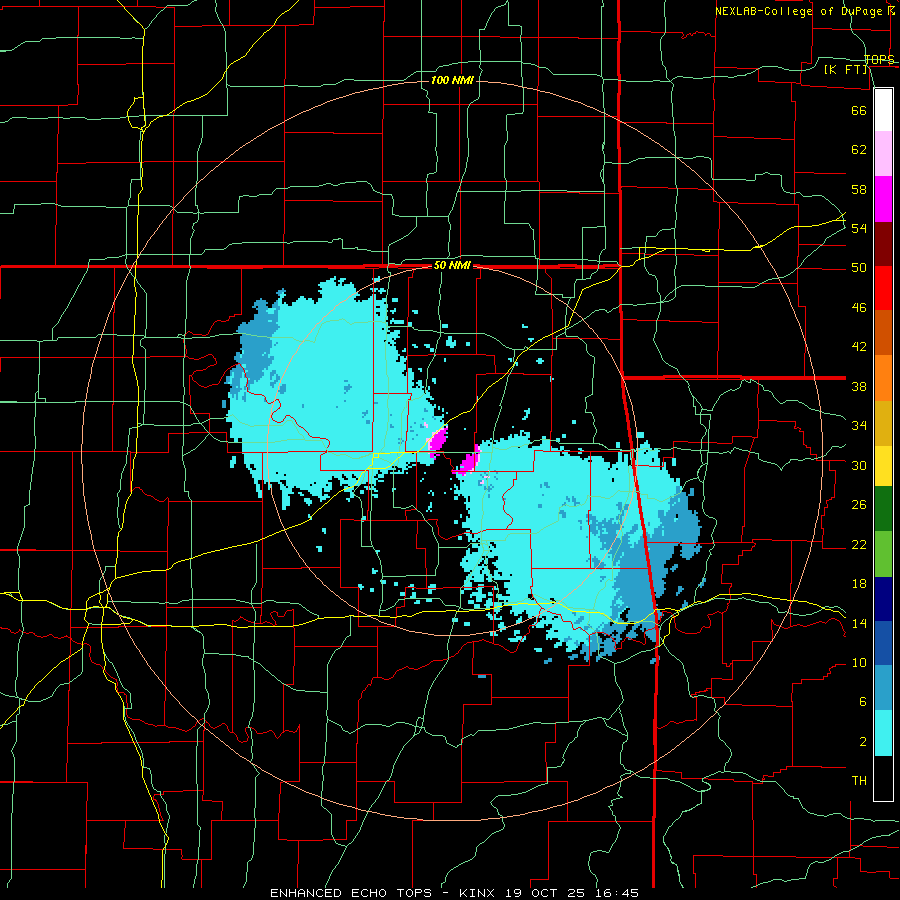The width and height of the screenshot is (900, 900).
Task: Select the "58" legend value
Action: (859, 189)
